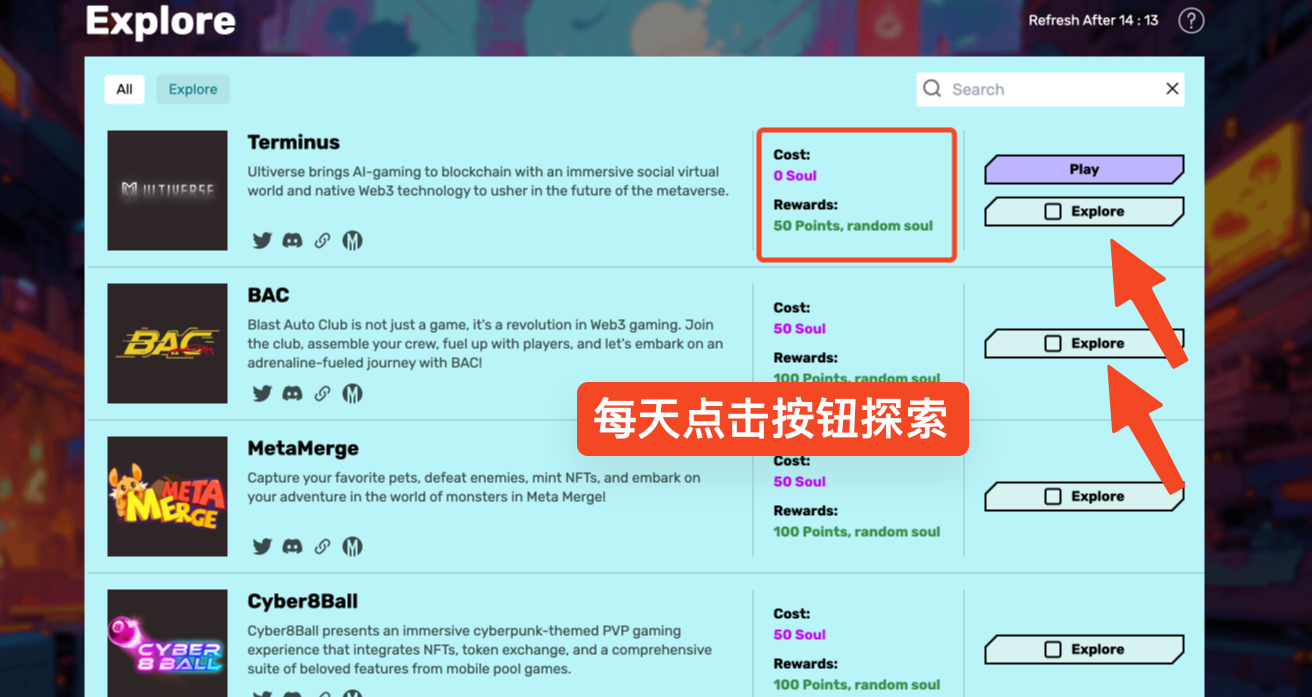Select the Terminus game title

point(294,142)
